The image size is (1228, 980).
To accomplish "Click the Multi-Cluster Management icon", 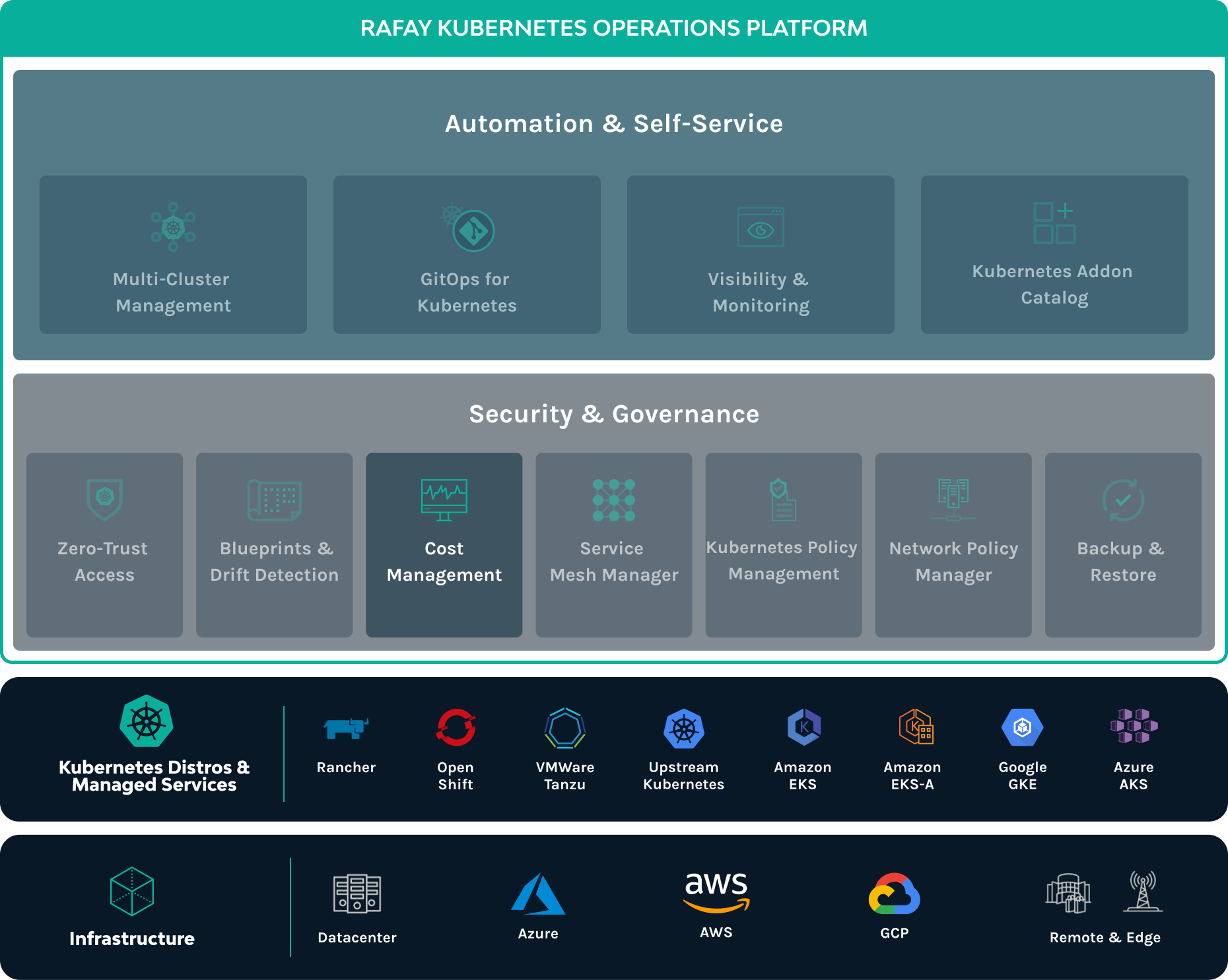I will click(x=173, y=227).
